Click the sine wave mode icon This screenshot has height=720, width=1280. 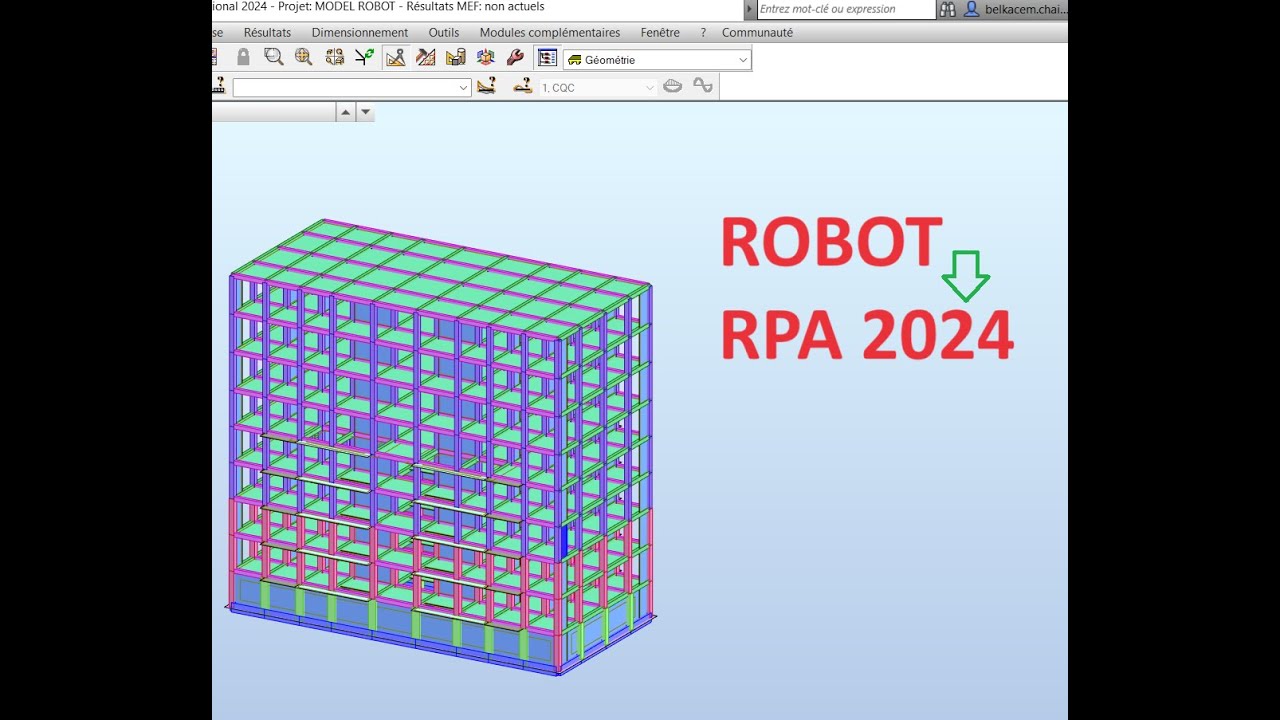click(703, 87)
